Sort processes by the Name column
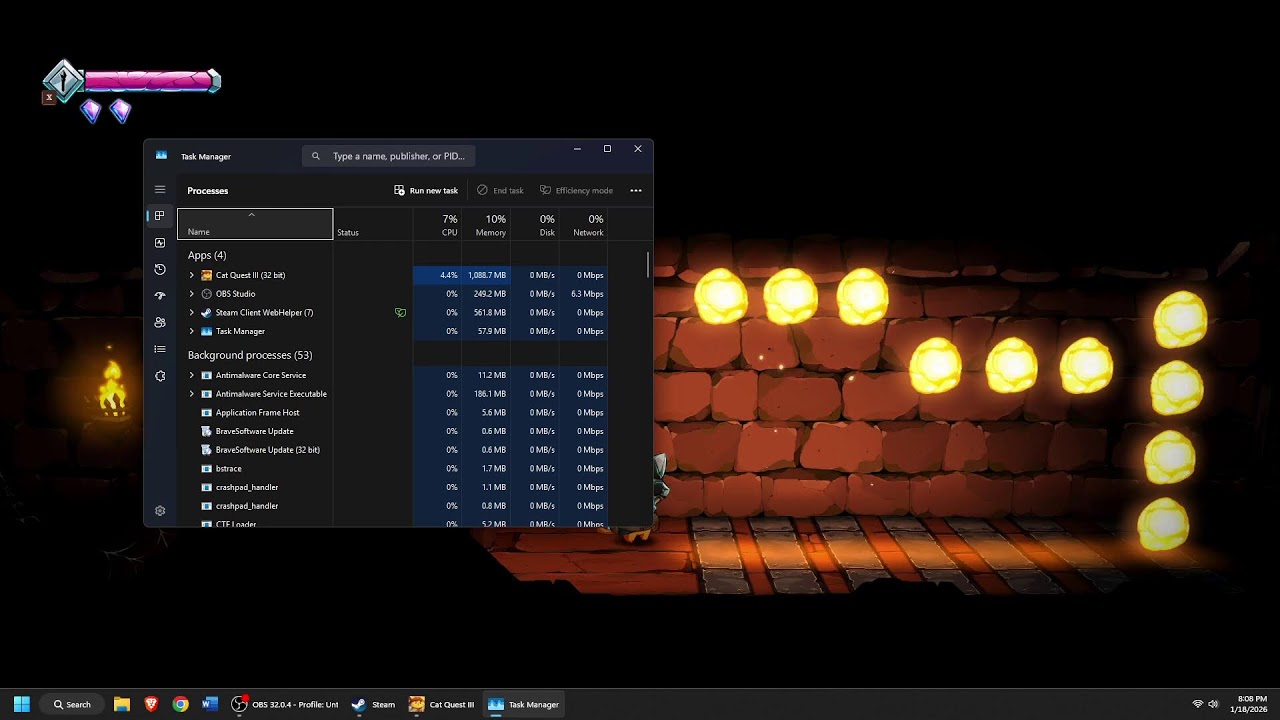This screenshot has height=720, width=1280. [255, 224]
